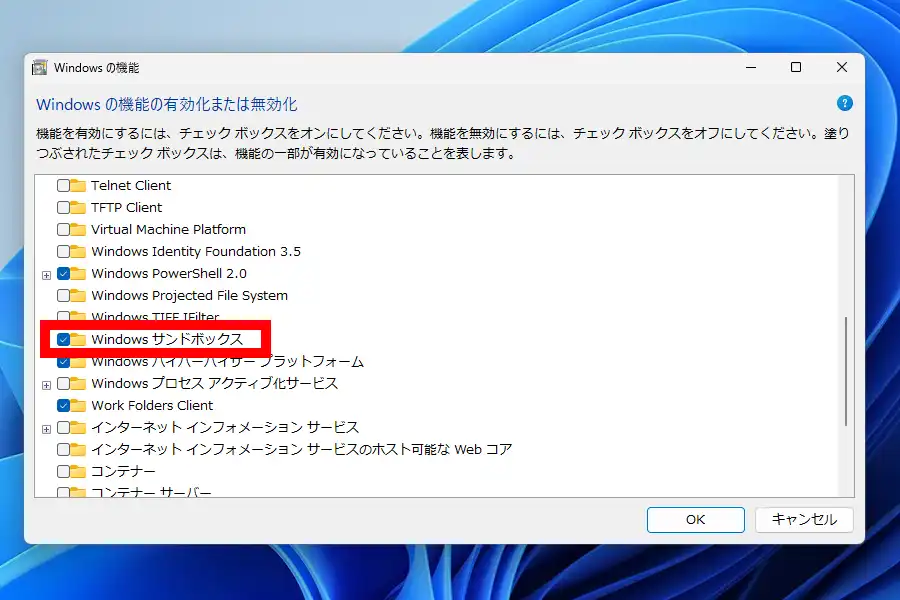Click the Web コア hostable item folder icon
Image resolution: width=900 pixels, height=600 pixels.
(x=78, y=450)
